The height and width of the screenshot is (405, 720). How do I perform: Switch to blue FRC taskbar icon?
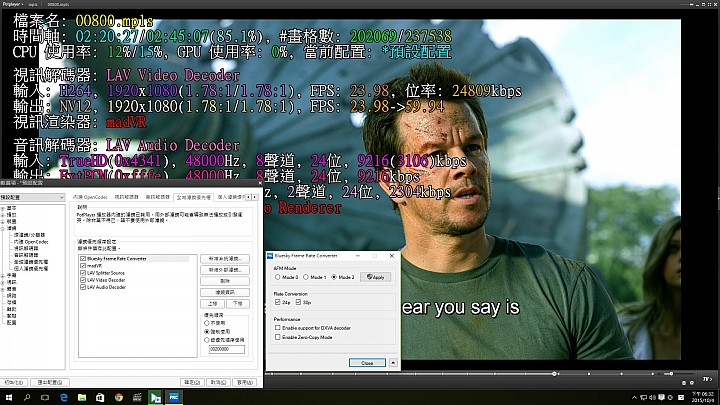[x=174, y=398]
